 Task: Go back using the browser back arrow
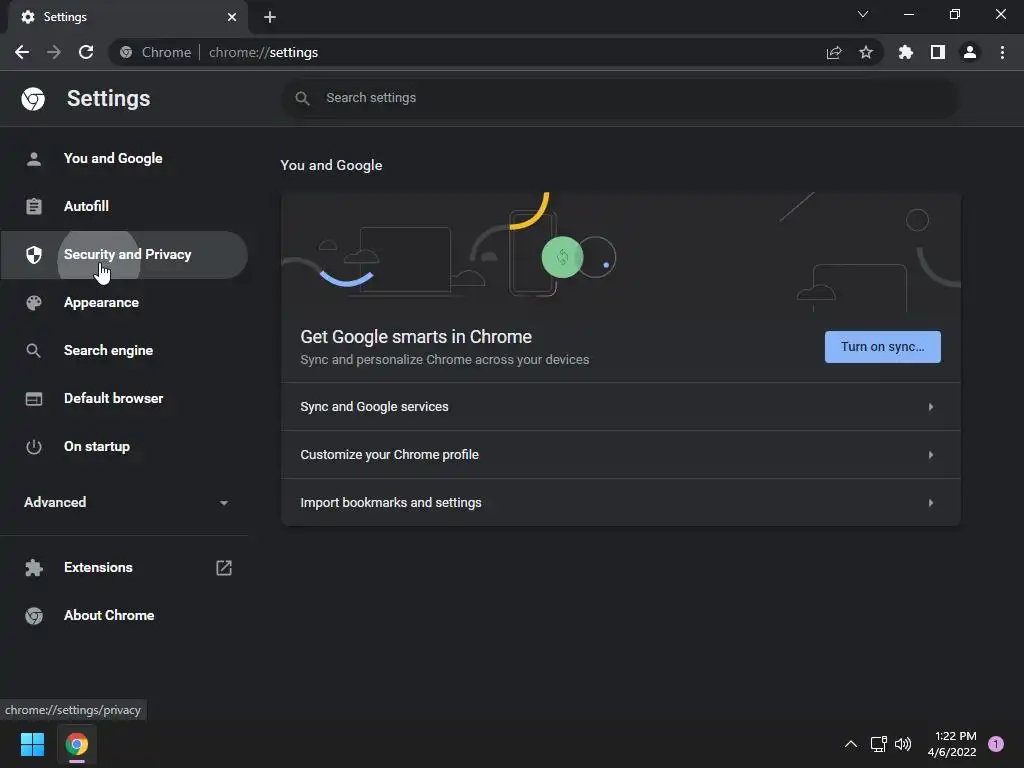tap(22, 52)
